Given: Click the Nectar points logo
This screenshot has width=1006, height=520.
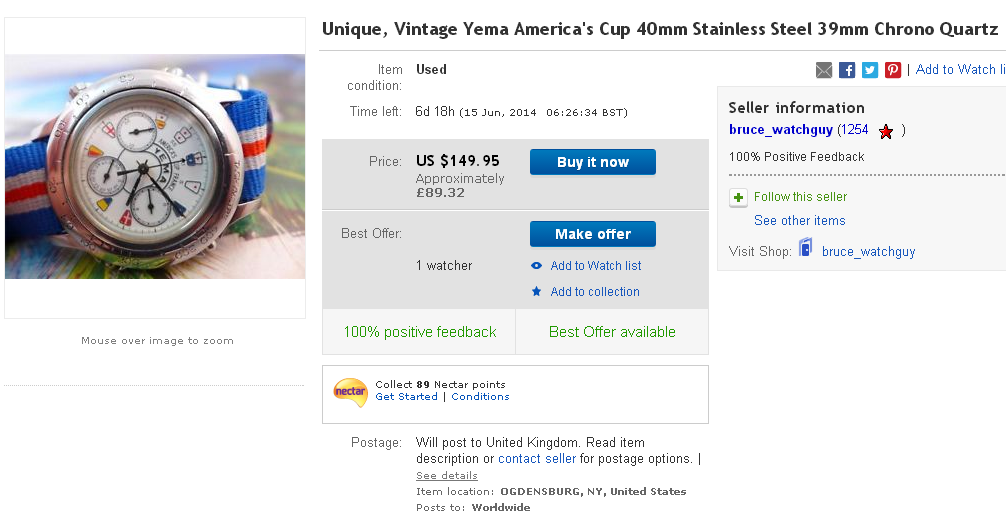Looking at the screenshot, I should [x=350, y=392].
